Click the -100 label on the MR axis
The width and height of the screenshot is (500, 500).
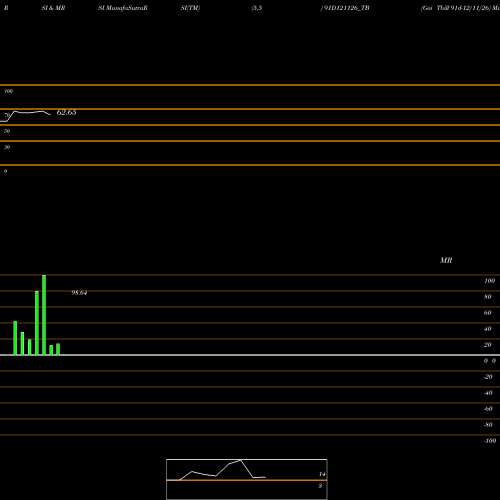point(490,441)
